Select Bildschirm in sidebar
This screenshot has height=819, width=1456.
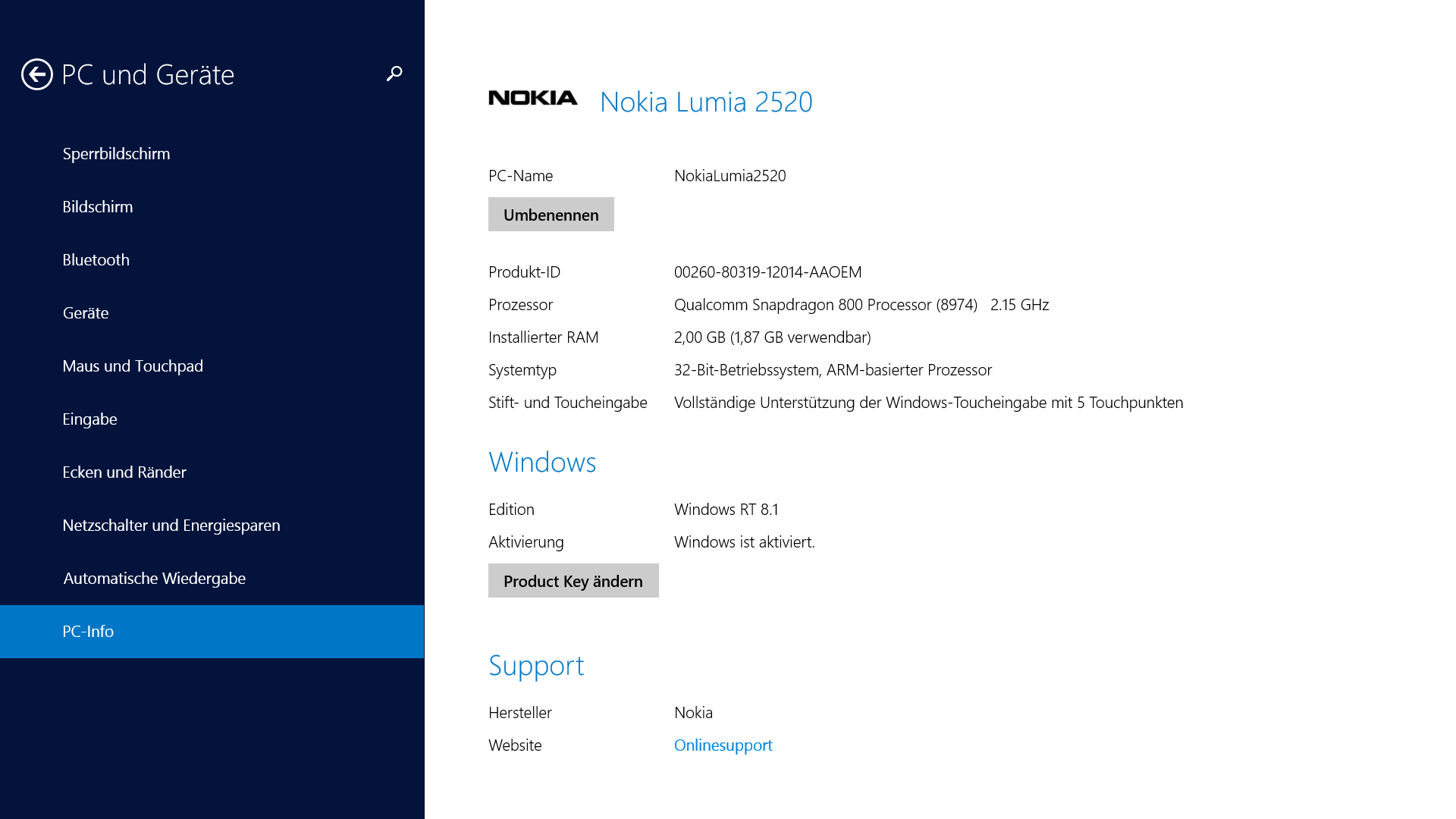coord(97,207)
